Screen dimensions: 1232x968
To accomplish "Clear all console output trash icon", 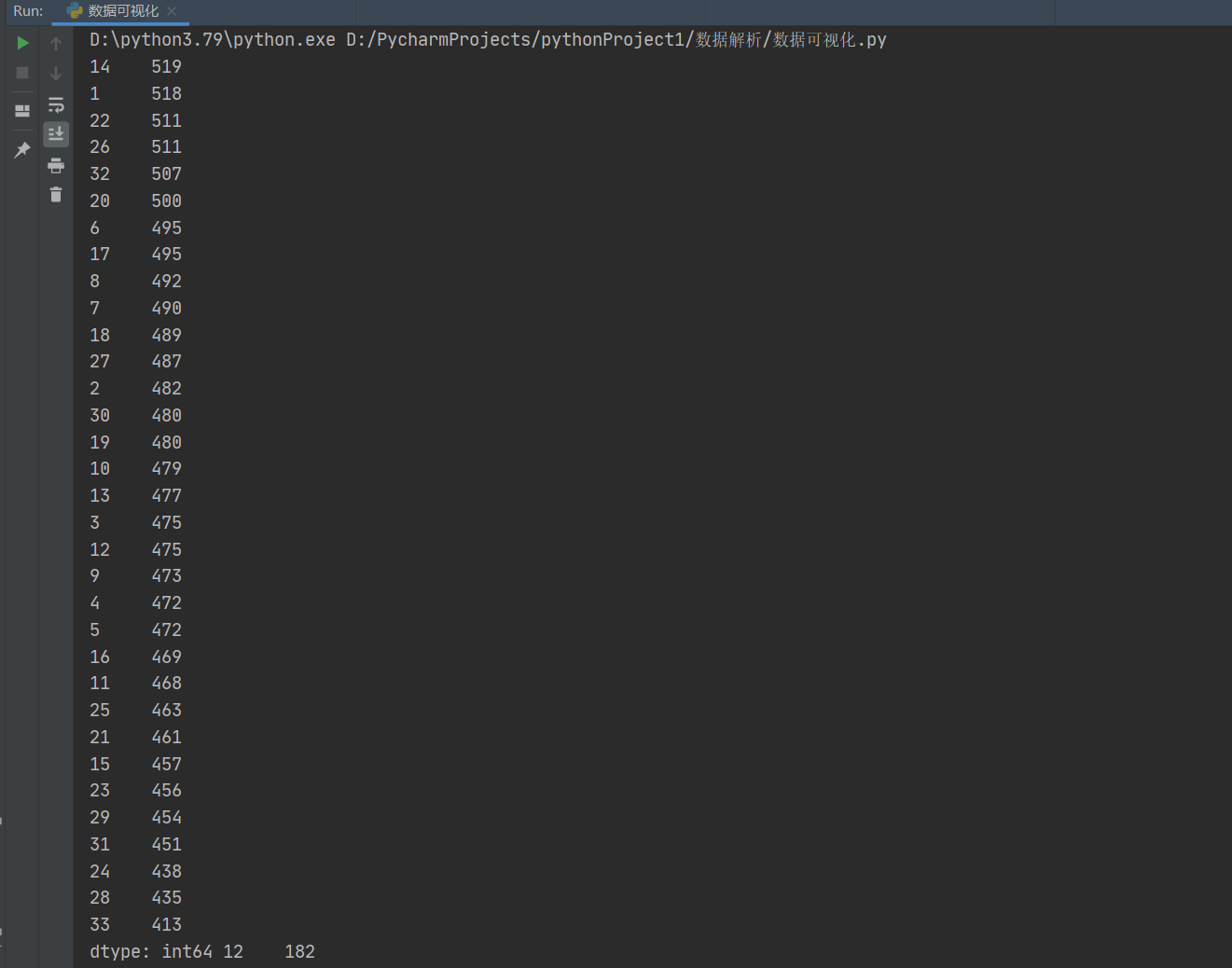I will click(x=56, y=195).
